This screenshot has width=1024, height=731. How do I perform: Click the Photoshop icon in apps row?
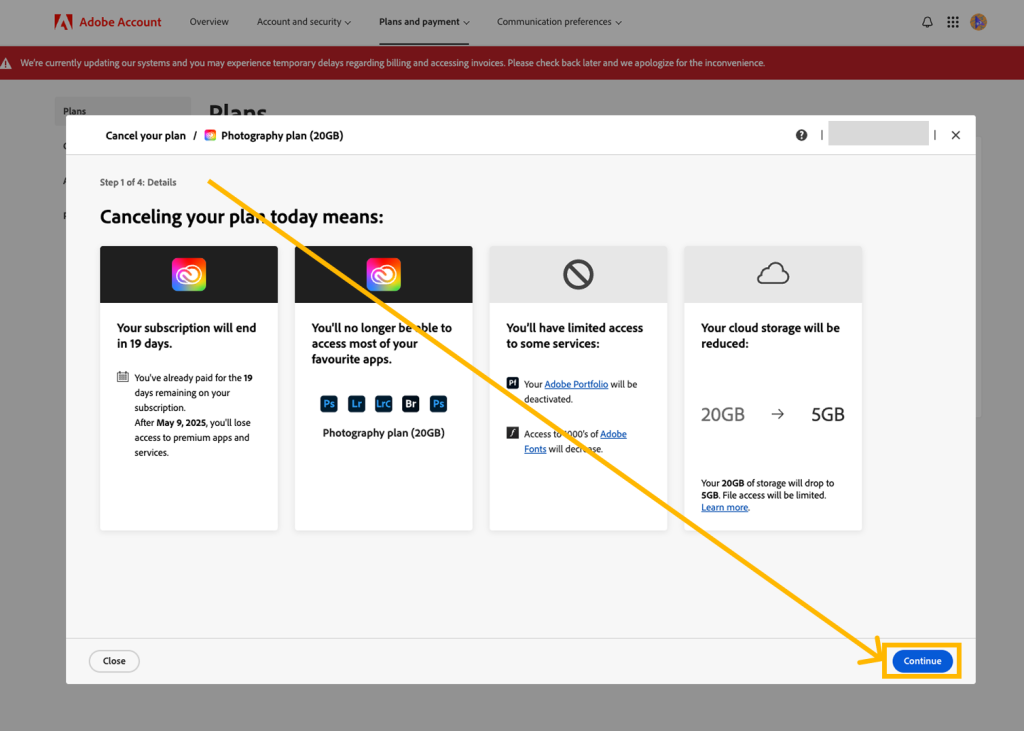[x=329, y=404]
